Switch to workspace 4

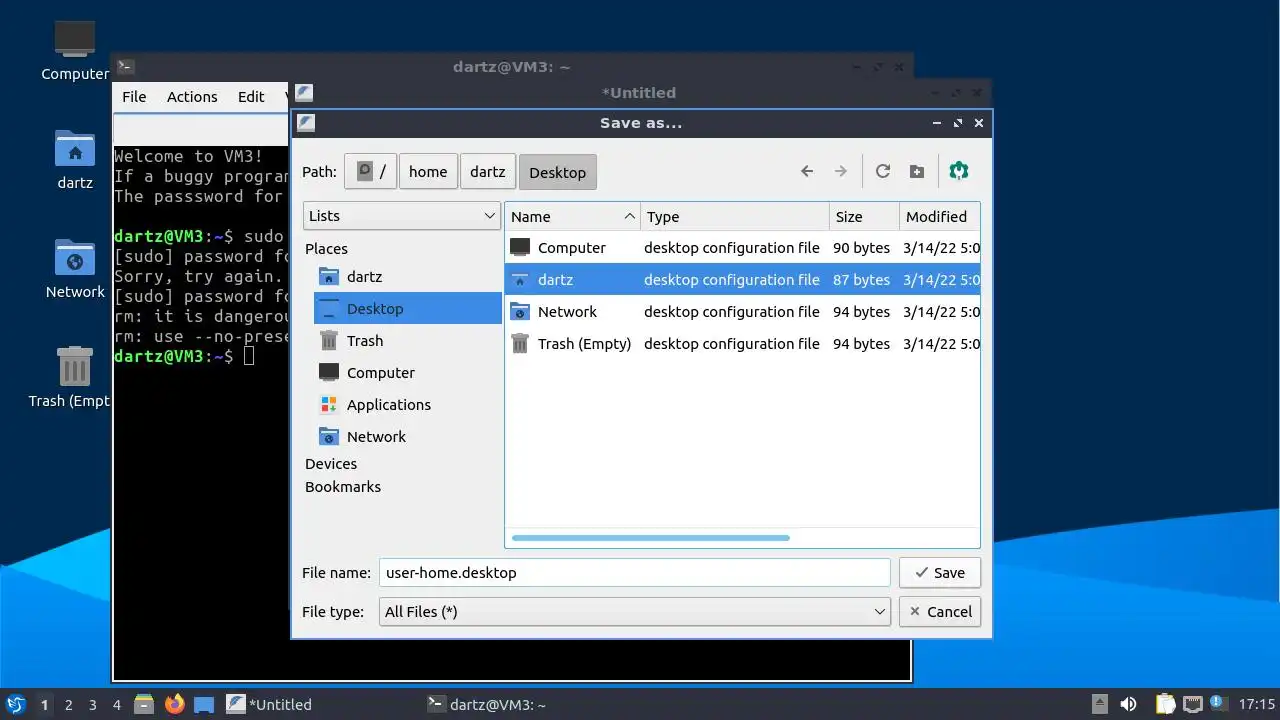[x=117, y=704]
